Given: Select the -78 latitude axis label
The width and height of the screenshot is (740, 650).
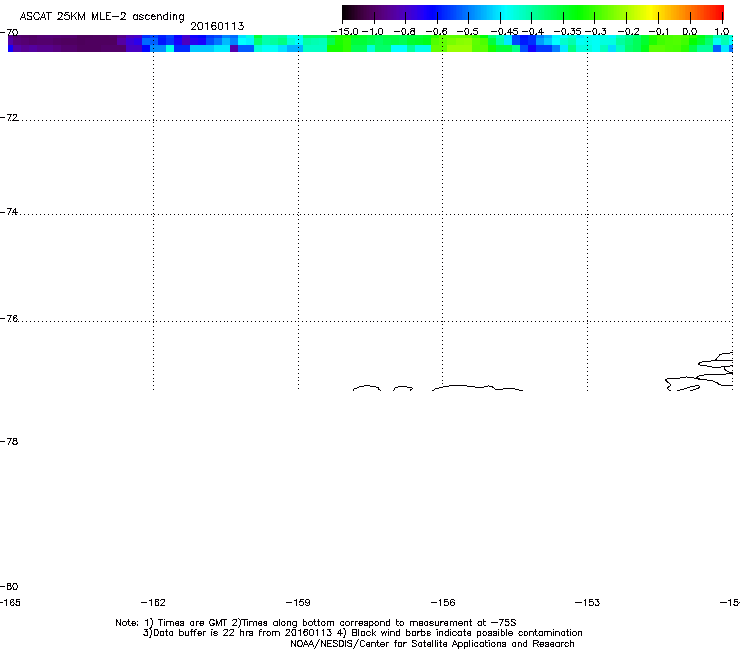Looking at the screenshot, I should coord(9,441).
